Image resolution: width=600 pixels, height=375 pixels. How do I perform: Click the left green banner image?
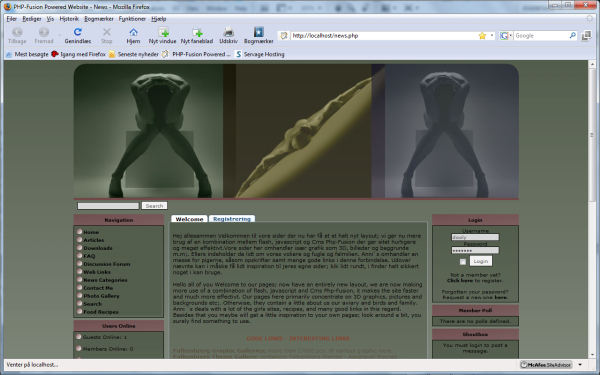coord(148,131)
